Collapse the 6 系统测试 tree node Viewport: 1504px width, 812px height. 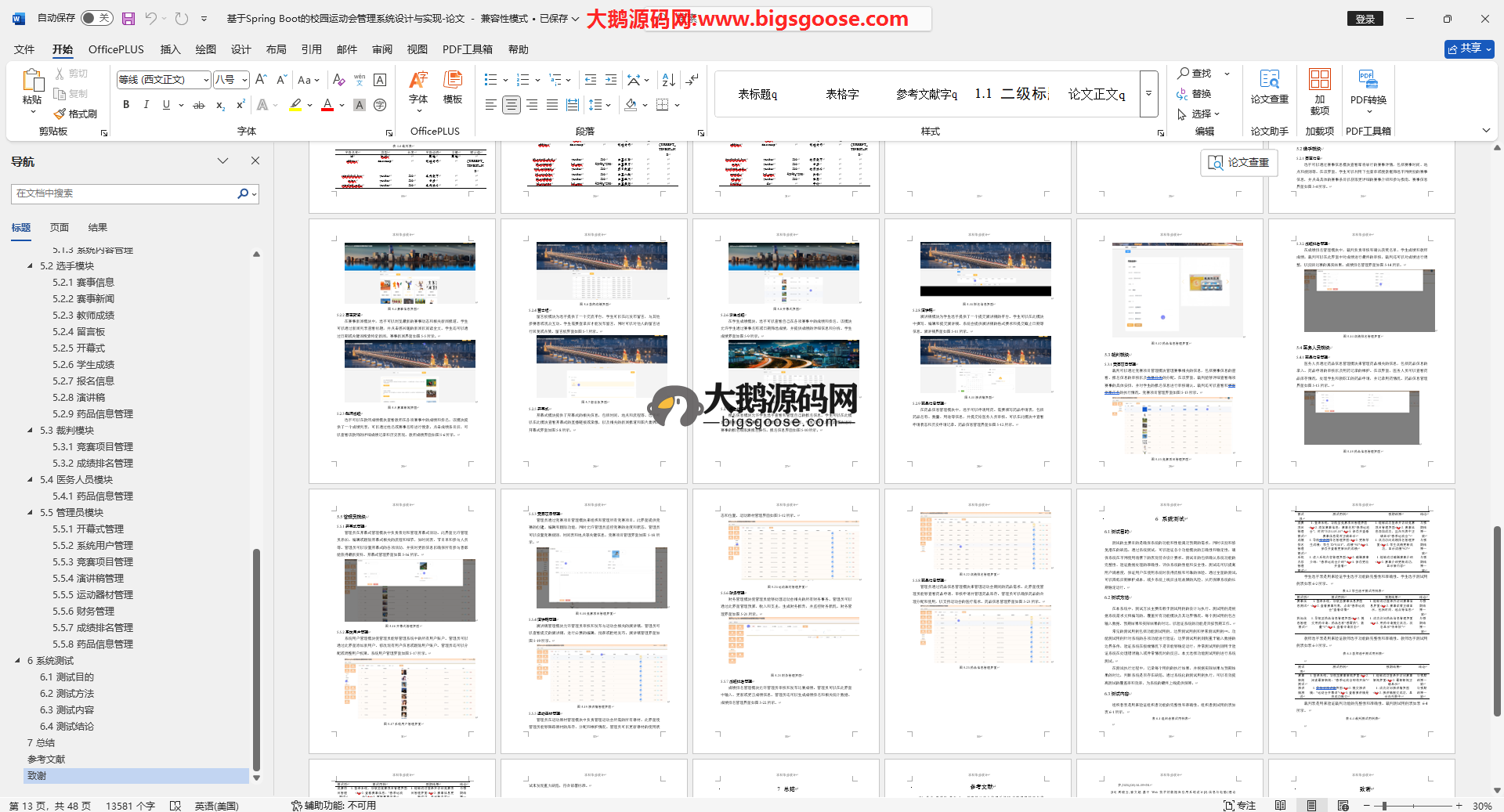[x=18, y=661]
